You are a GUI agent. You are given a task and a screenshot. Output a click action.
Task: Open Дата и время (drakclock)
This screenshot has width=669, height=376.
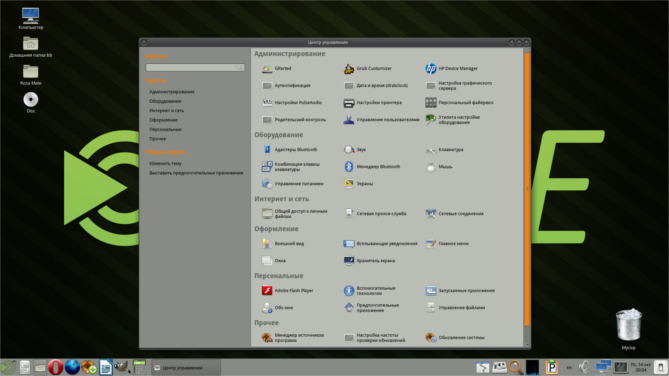(375, 85)
